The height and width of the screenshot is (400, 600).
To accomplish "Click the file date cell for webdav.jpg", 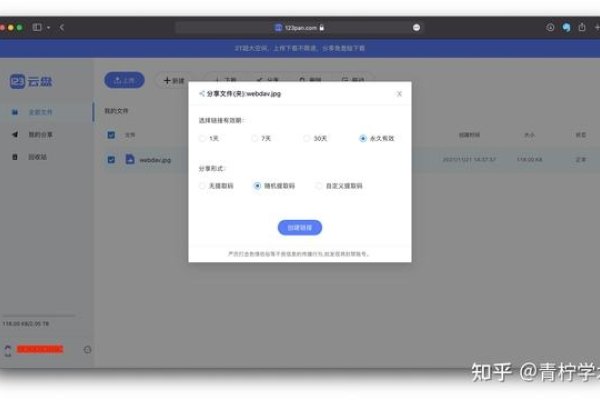I will tap(469, 159).
